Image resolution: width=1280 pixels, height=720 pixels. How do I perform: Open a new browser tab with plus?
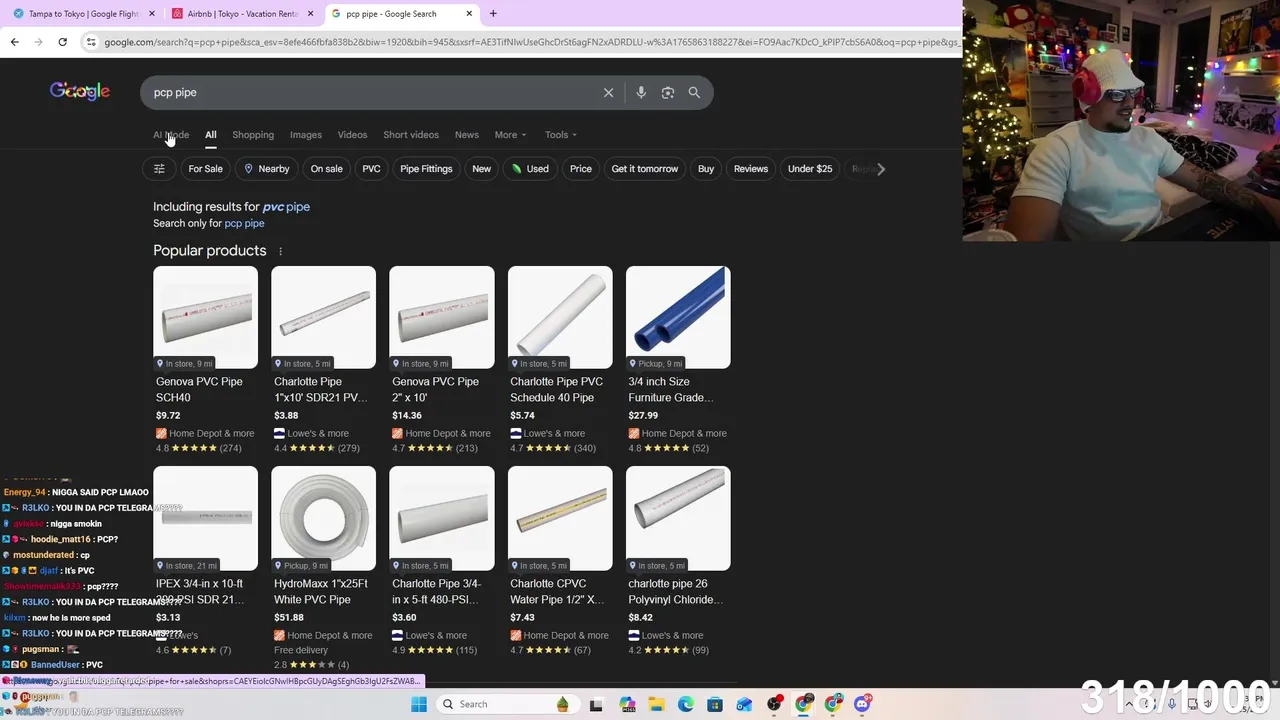(493, 14)
